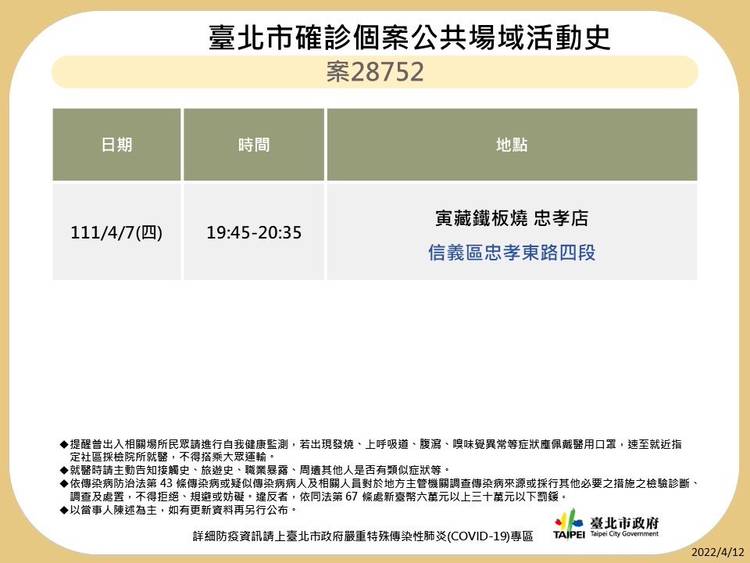Select the 地點 column header
The width and height of the screenshot is (750, 563).
(x=511, y=145)
